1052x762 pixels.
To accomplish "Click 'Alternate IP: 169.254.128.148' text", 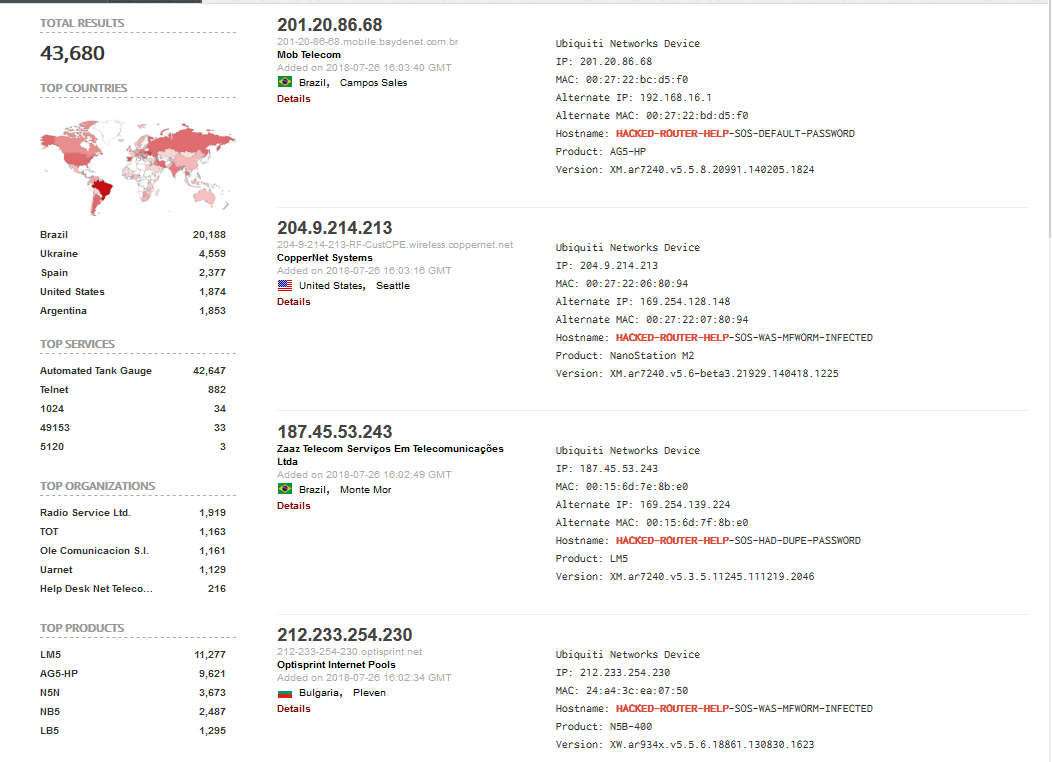I will [643, 302].
